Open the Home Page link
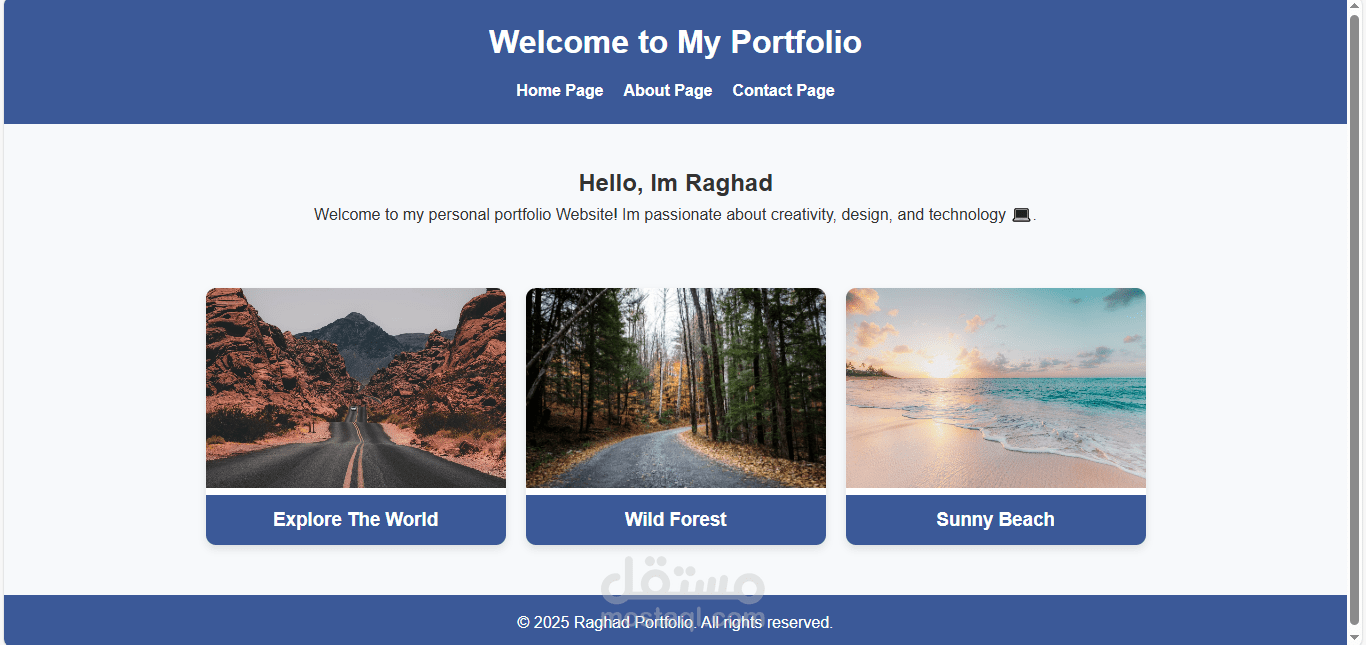Viewport: 1366px width, 645px height. pyautogui.click(x=559, y=90)
